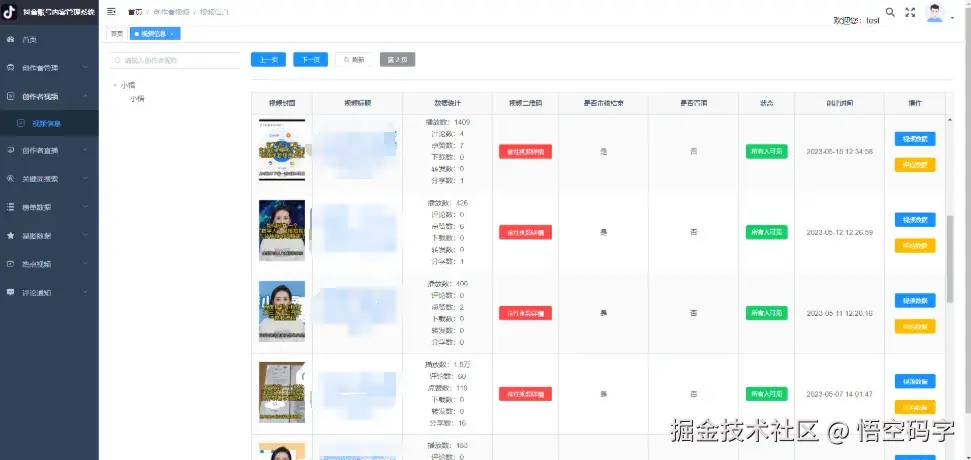Click the scrollbar up arrow above the table
The height and width of the screenshot is (460, 971).
coord(950,118)
